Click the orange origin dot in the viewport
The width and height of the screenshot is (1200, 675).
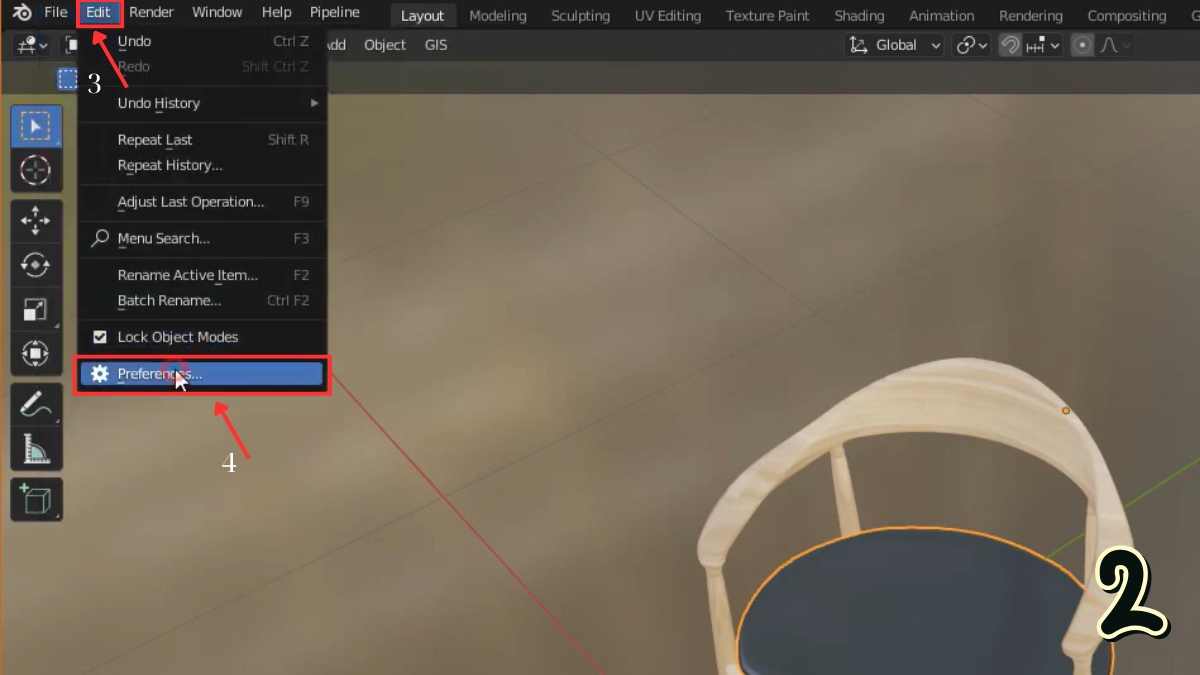tap(1066, 410)
